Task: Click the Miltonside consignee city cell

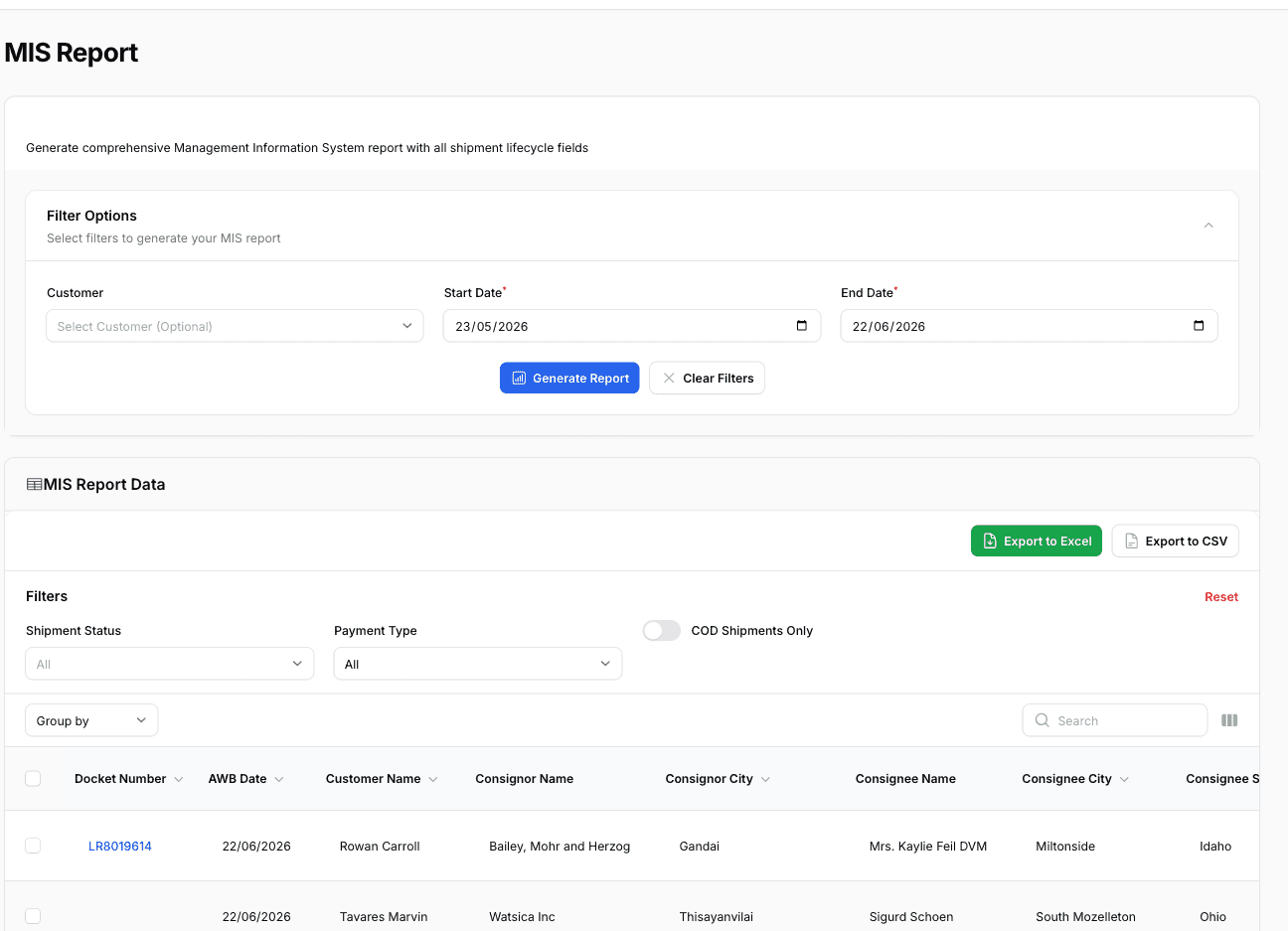Action: 1065,847
